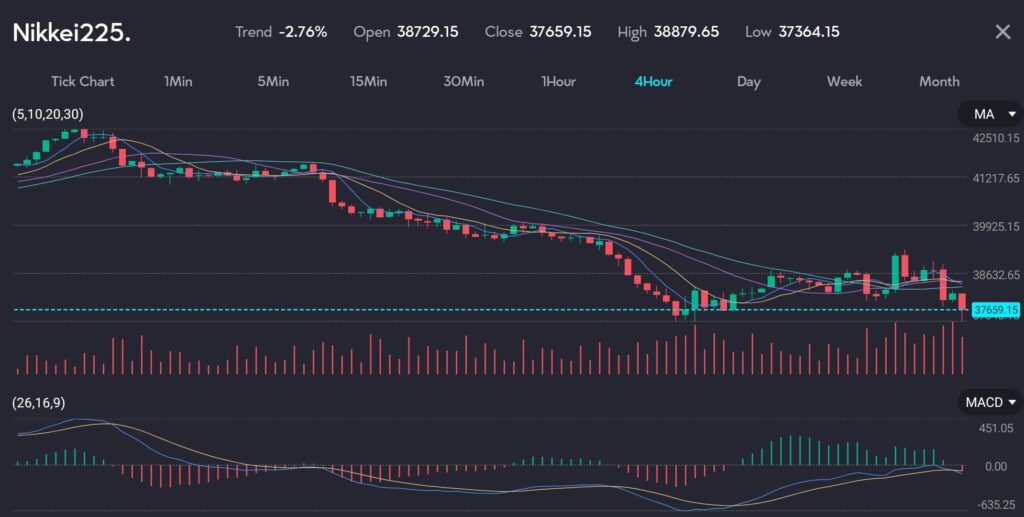Open the MA indicator dropdown
This screenshot has height=517, width=1024.
(x=988, y=114)
